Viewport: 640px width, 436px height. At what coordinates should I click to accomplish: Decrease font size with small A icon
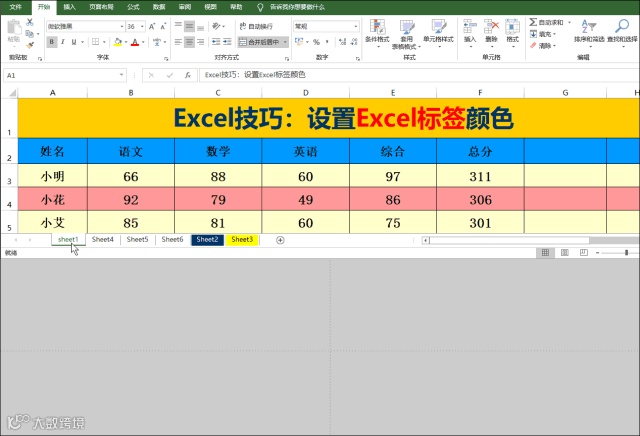163,27
